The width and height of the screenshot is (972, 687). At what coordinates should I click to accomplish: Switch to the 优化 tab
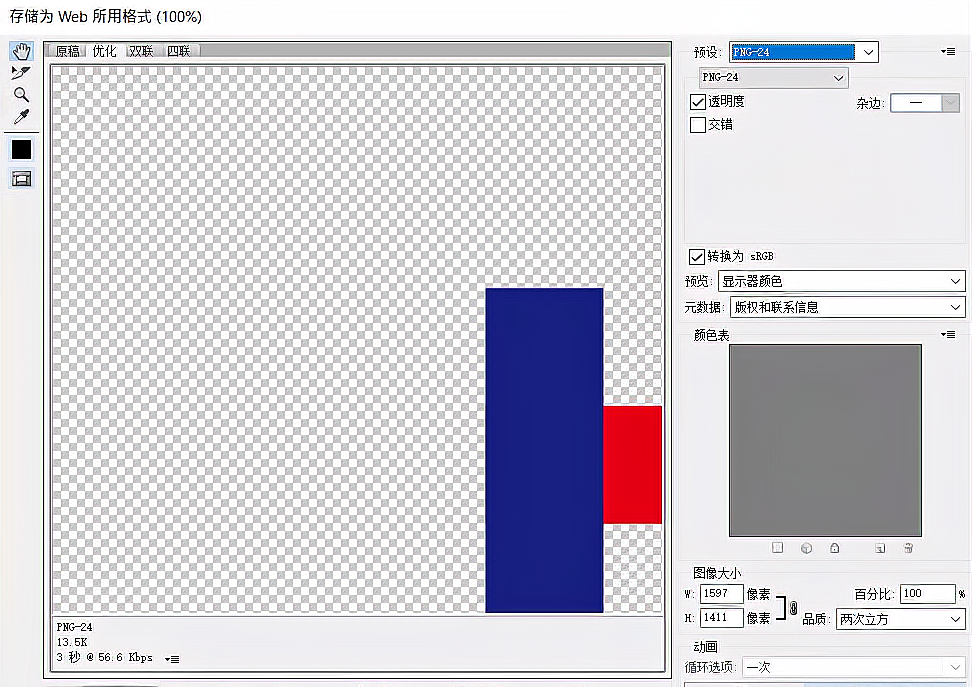point(104,51)
